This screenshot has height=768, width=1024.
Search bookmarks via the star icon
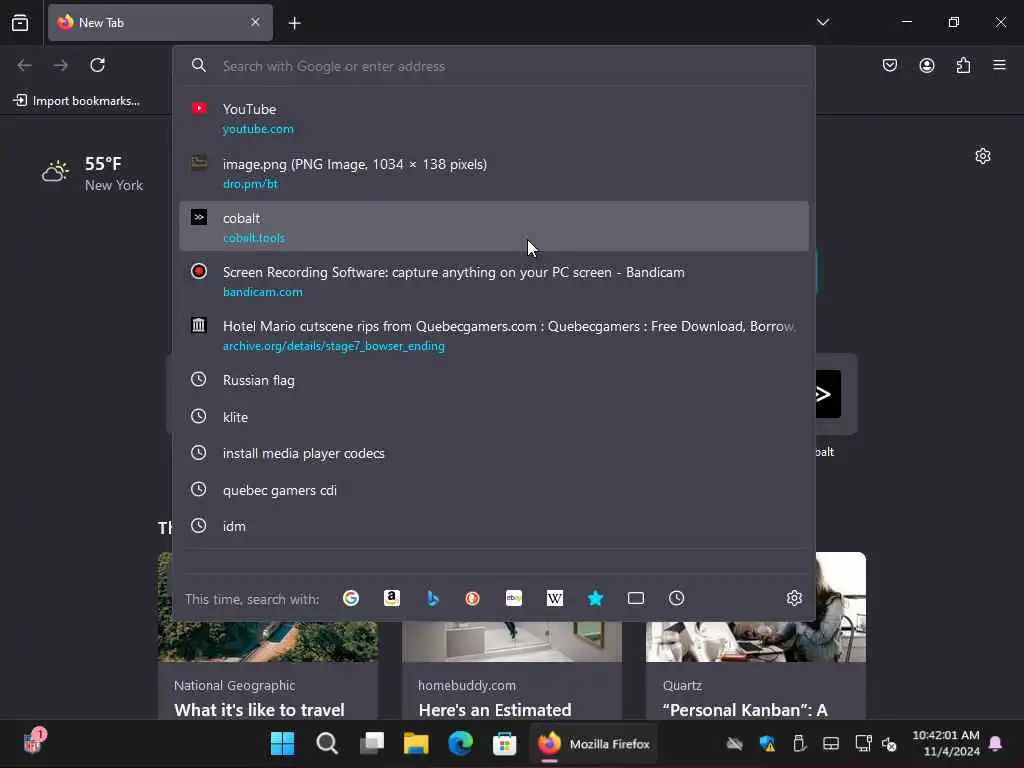596,598
